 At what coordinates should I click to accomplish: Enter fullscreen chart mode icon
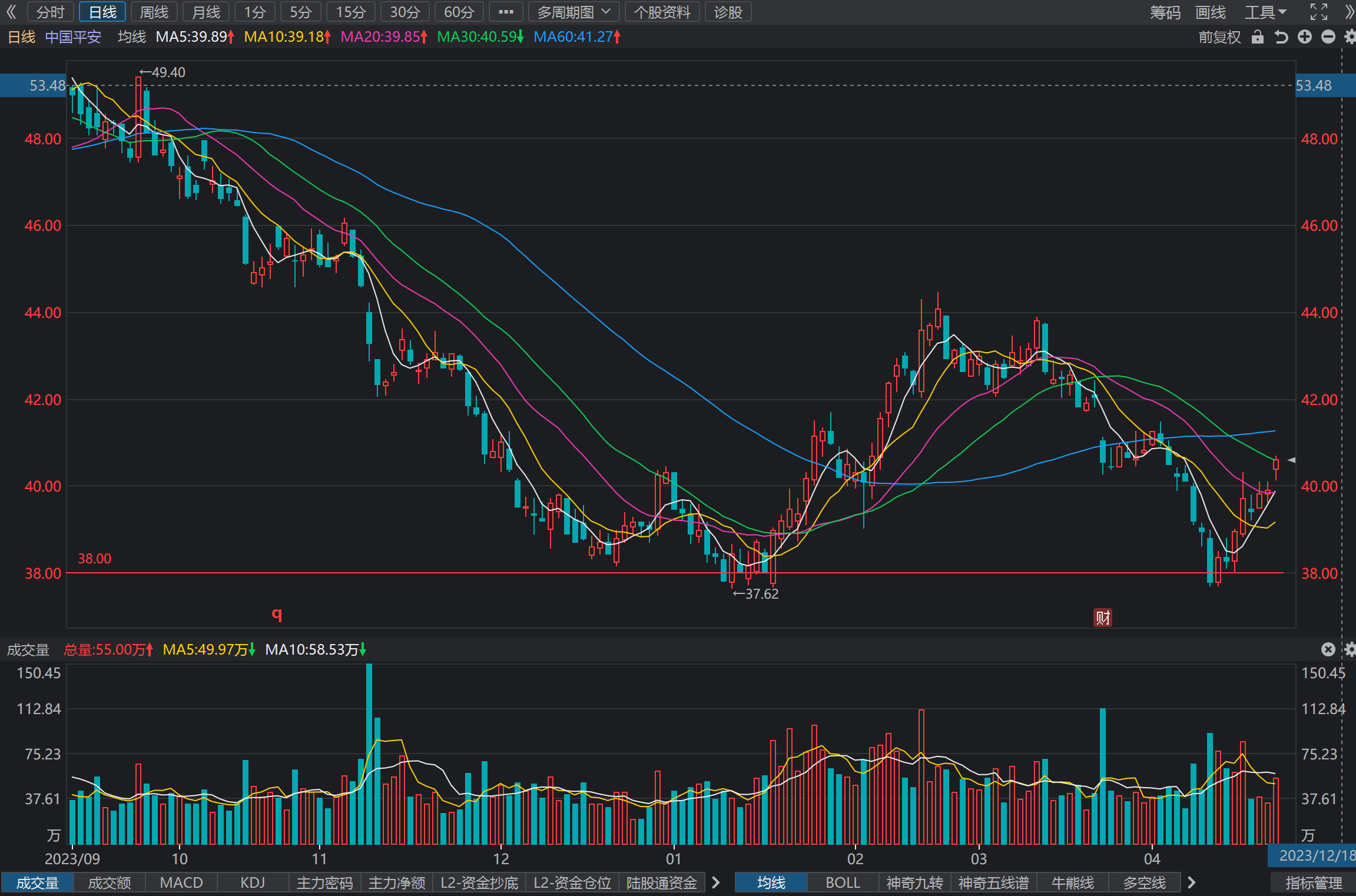tap(1319, 12)
